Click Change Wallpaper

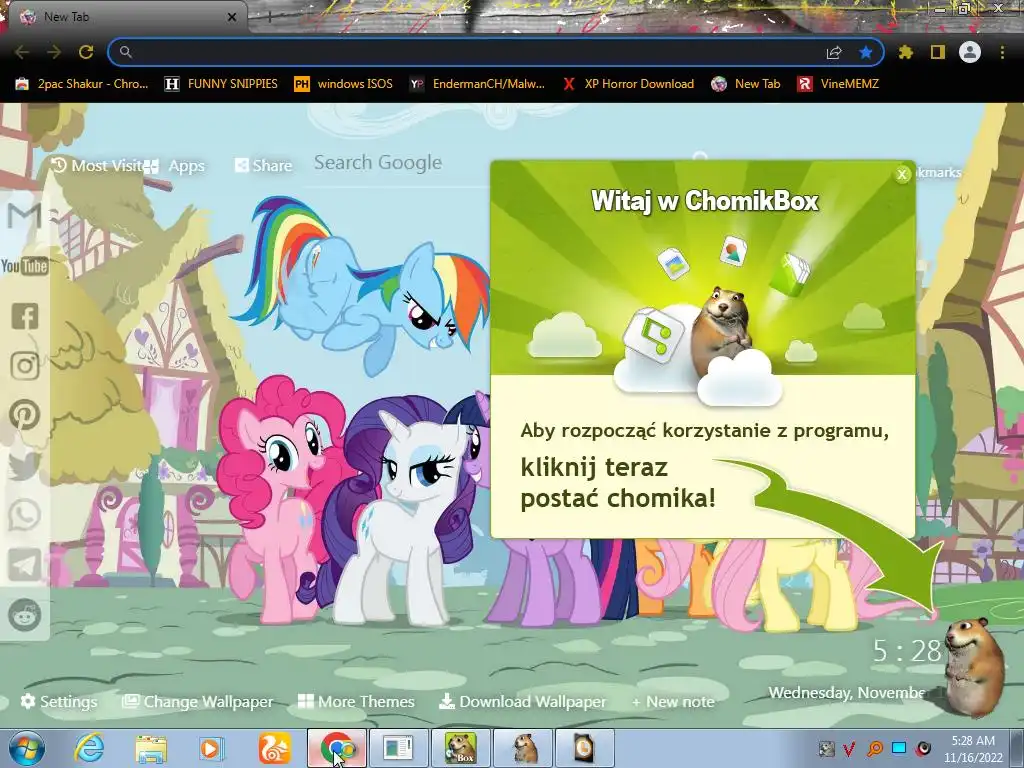coord(198,701)
